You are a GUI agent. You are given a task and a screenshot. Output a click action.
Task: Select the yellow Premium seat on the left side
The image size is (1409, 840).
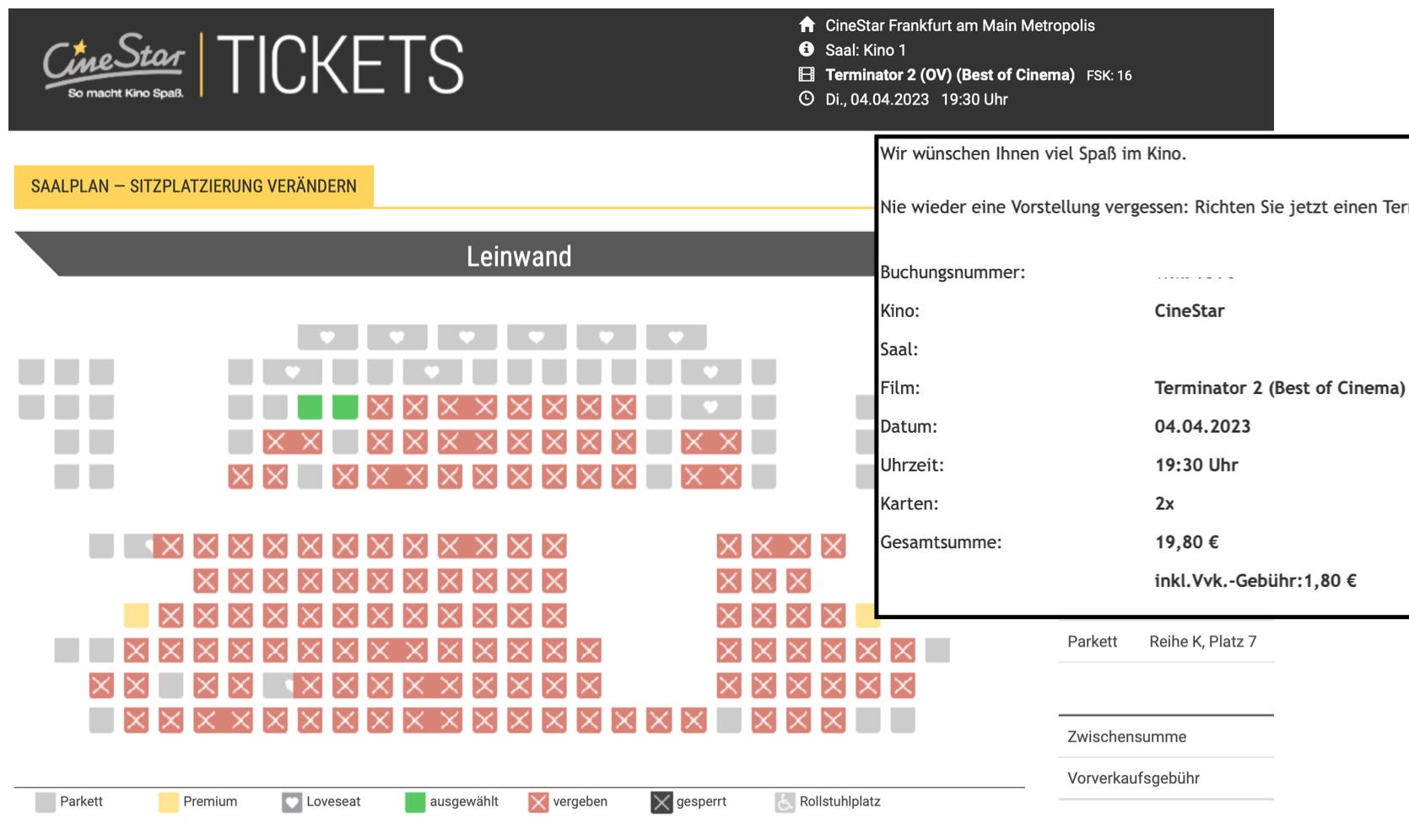pos(136,616)
